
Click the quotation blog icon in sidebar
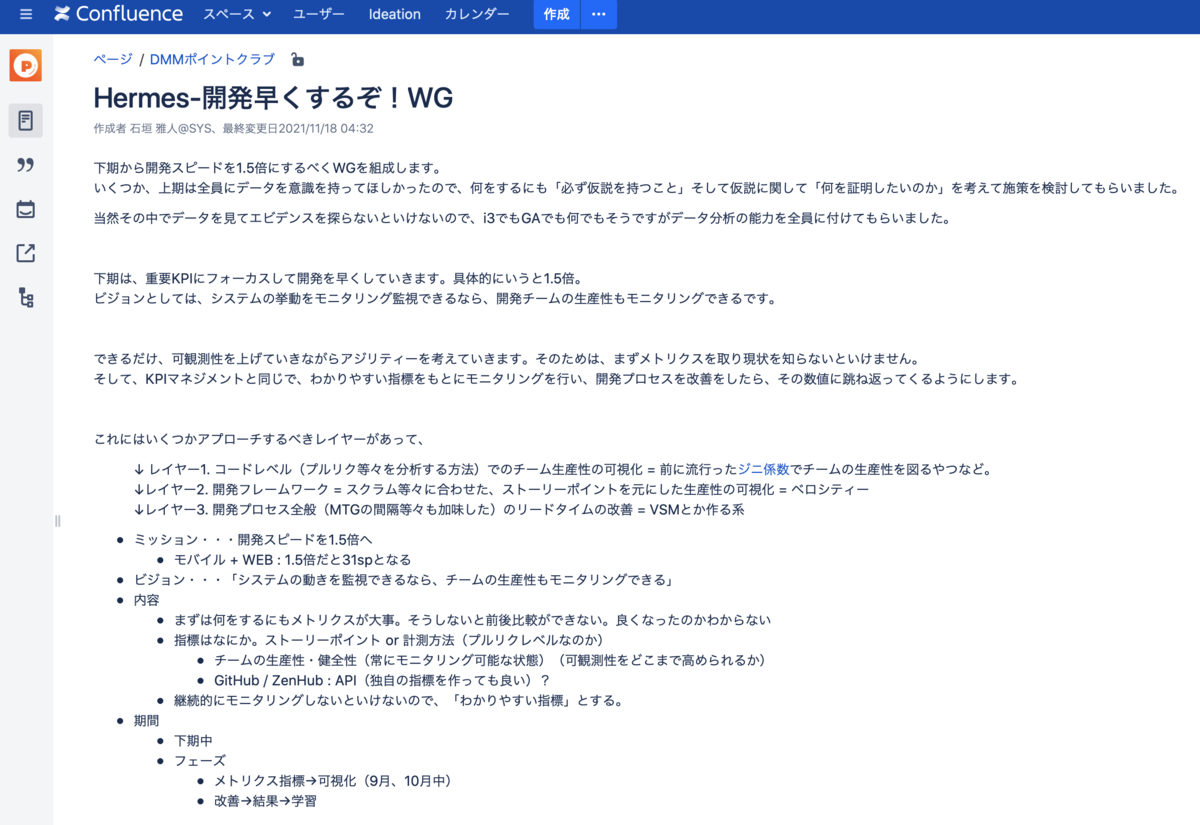(26, 166)
